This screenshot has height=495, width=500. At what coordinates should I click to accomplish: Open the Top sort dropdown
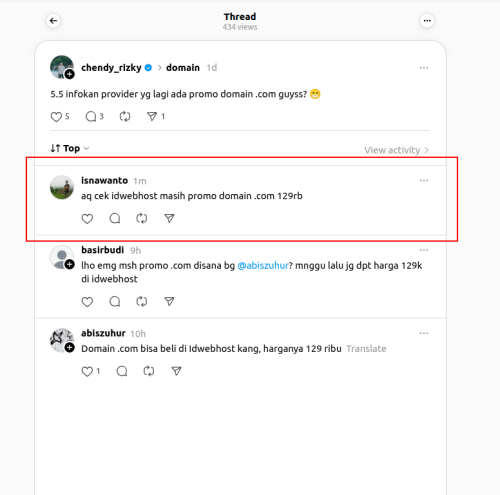(x=70, y=148)
